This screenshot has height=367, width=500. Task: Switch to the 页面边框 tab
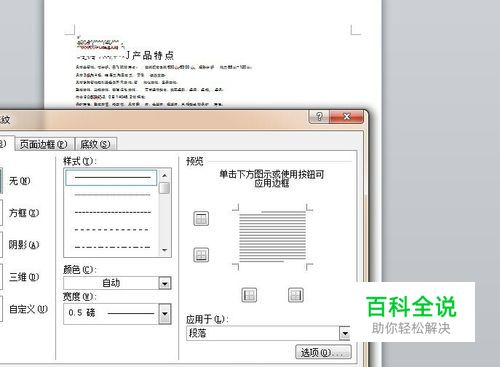pyautogui.click(x=44, y=144)
